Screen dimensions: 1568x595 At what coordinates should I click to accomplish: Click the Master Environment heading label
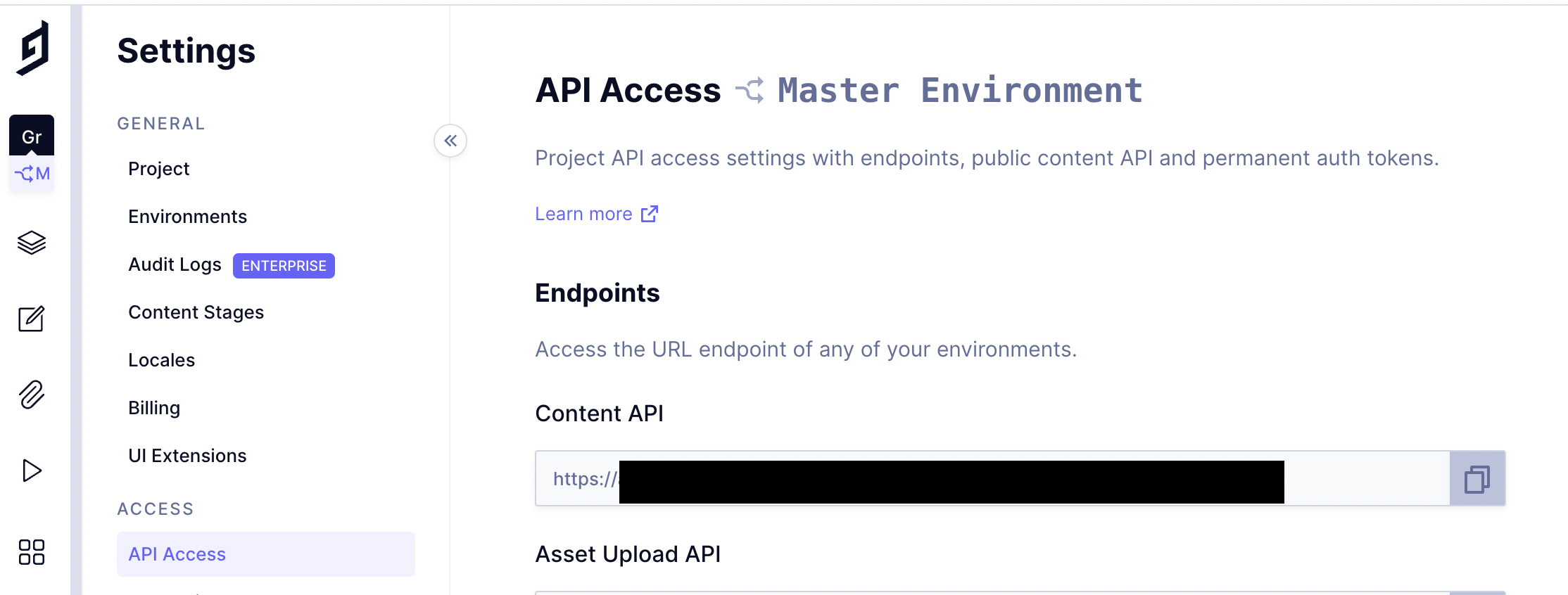960,91
